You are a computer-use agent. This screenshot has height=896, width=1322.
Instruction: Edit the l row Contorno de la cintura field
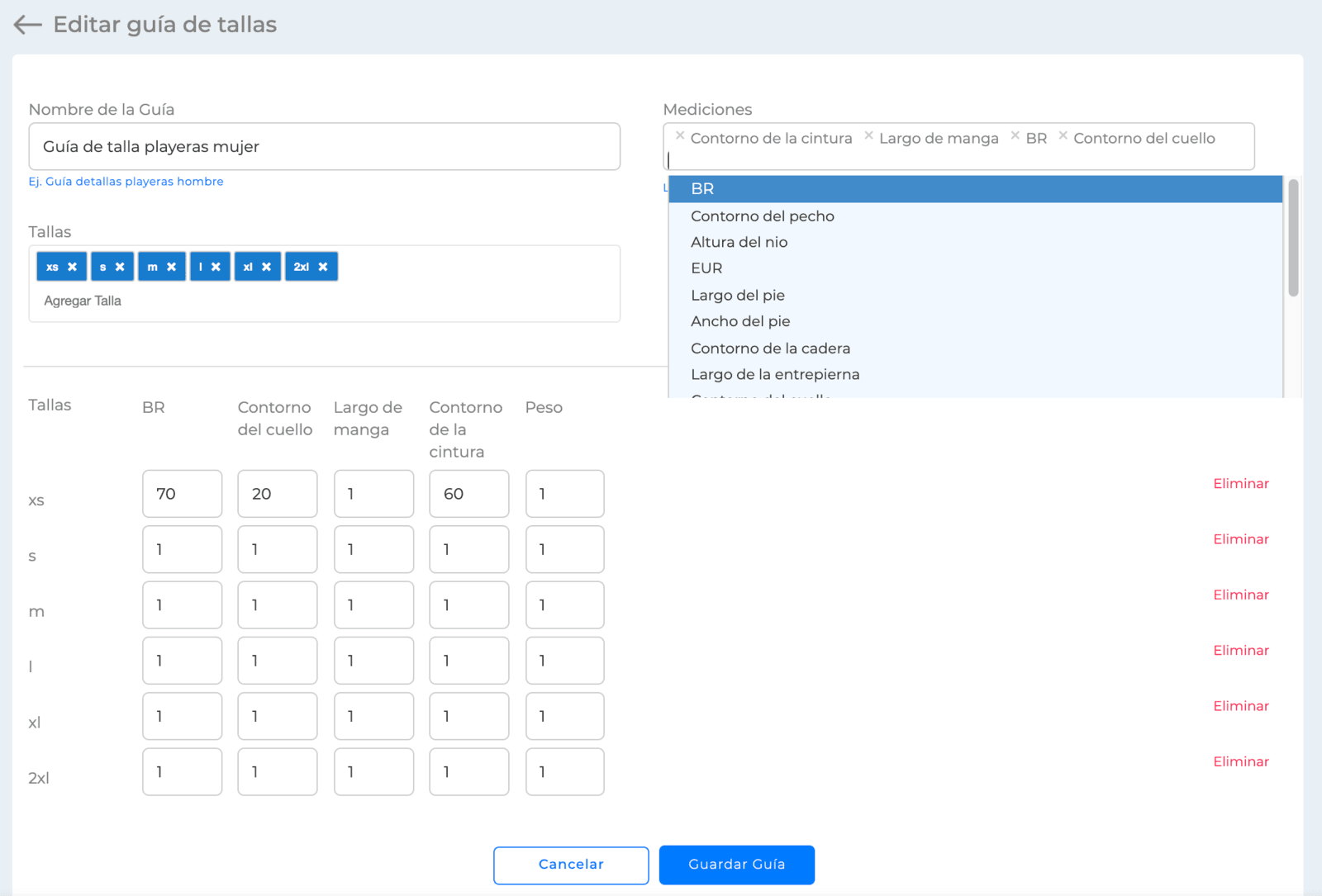pos(469,661)
